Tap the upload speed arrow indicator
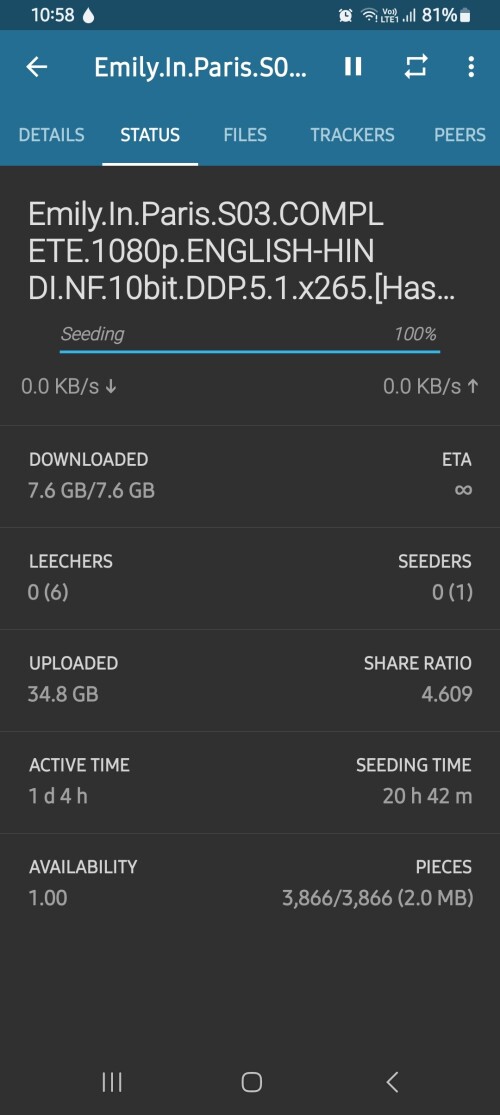Viewport: 500px width, 1115px height. (473, 387)
